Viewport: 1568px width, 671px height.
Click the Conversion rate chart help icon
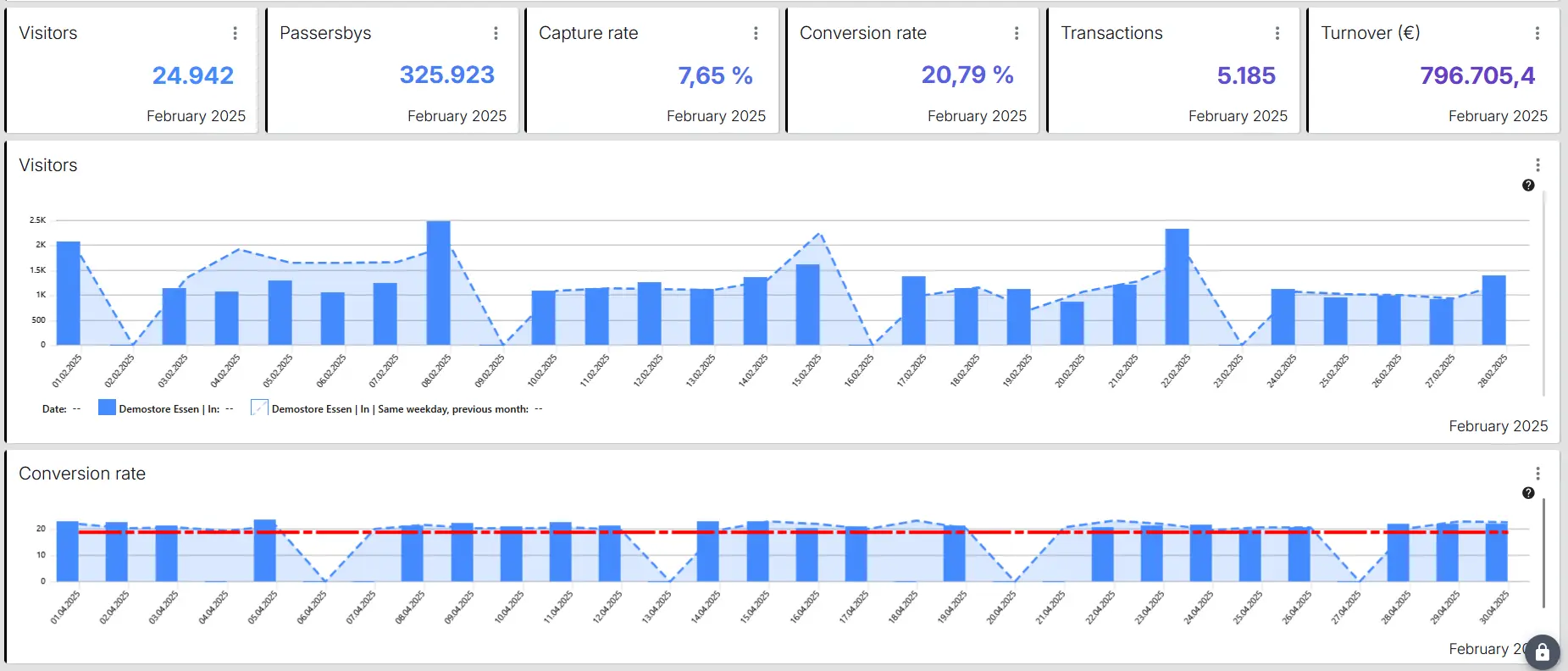(x=1528, y=493)
